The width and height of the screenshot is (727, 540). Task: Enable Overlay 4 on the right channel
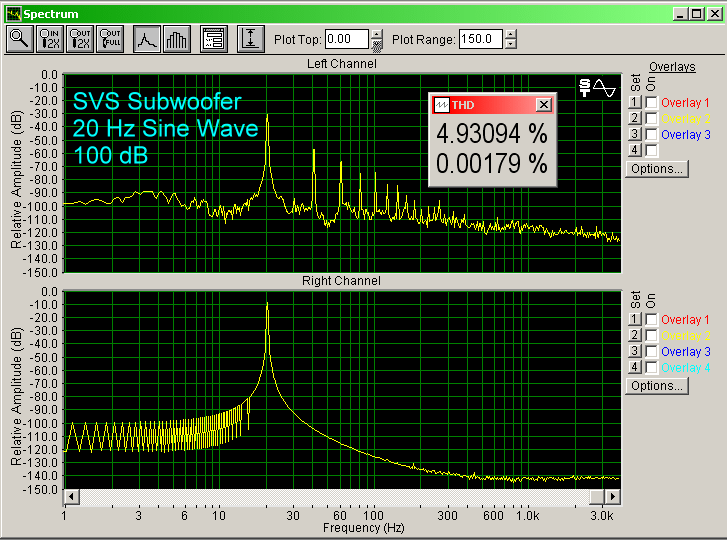[x=651, y=367]
